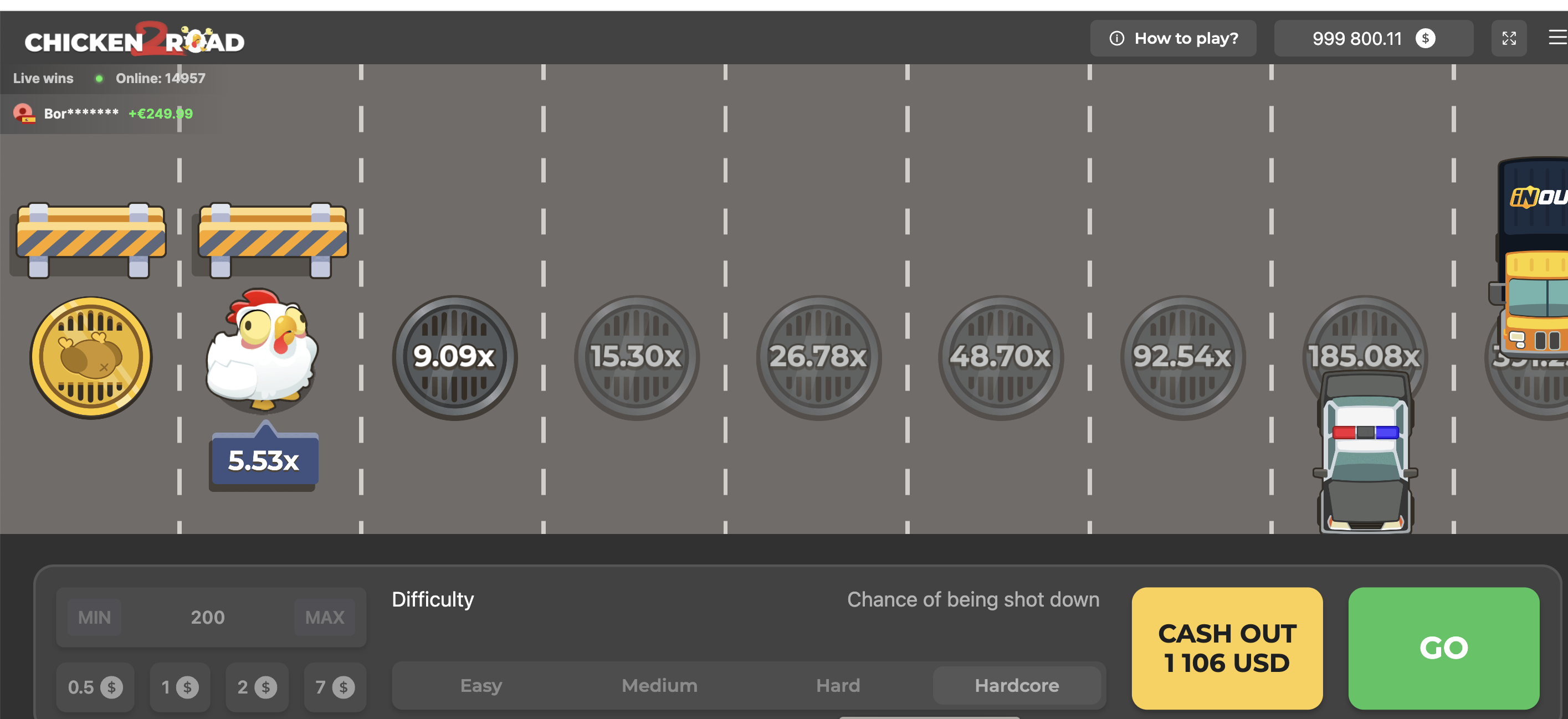Click the 92.54x manhole multiplier
This screenshot has height=719, width=1568.
[x=1182, y=357]
